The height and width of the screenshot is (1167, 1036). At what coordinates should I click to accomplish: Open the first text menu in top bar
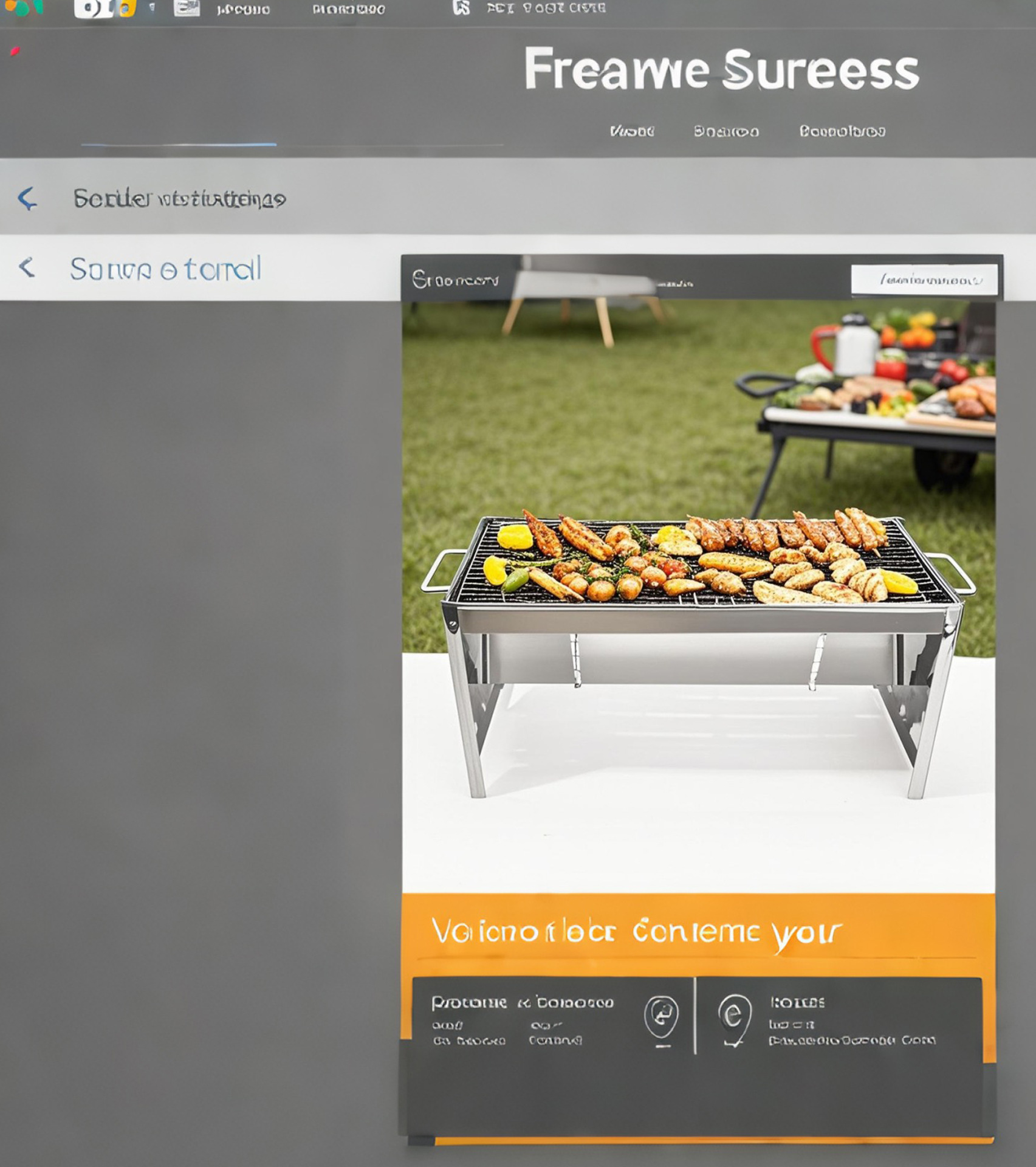coord(243,10)
